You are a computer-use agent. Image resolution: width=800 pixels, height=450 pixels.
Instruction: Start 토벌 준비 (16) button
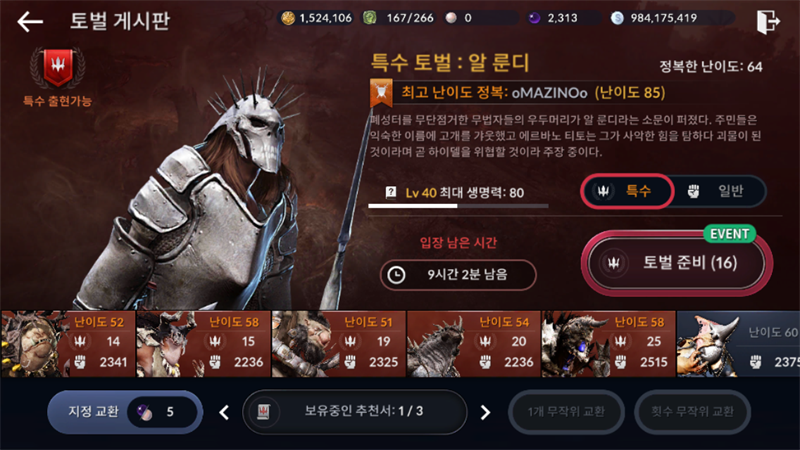(x=677, y=263)
